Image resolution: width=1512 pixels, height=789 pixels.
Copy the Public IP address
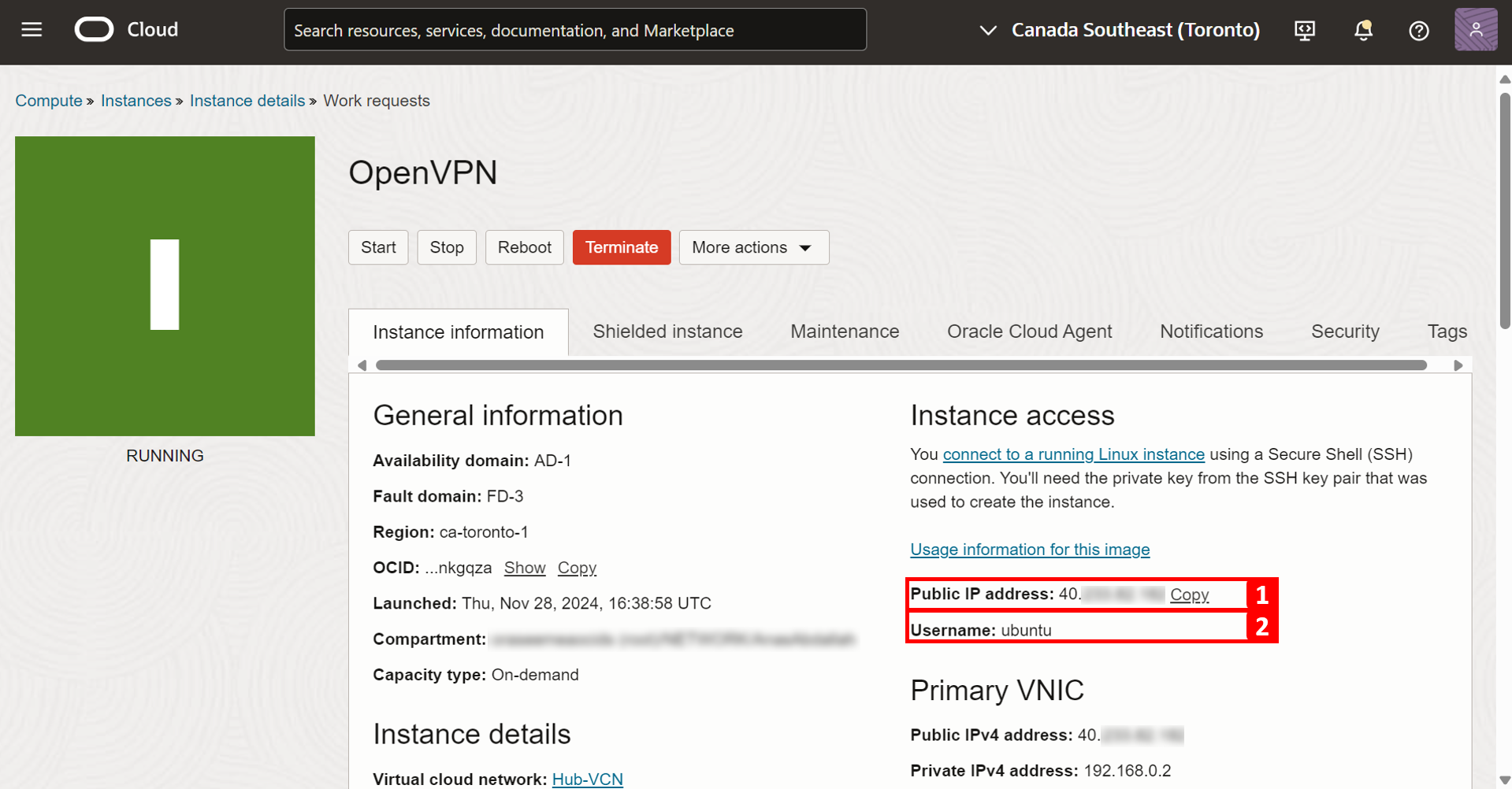point(1189,595)
